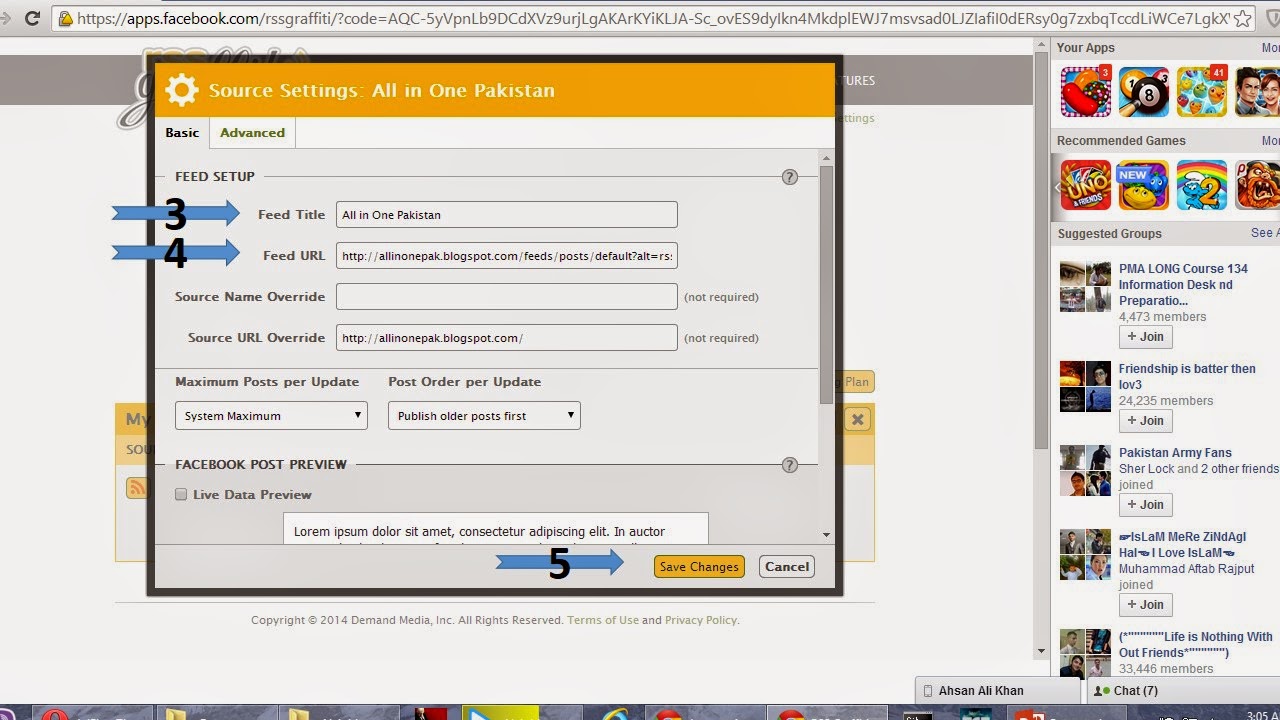Join the IsLaM MeRe ZiNdAgI group
1280x720 pixels.
(1145, 605)
